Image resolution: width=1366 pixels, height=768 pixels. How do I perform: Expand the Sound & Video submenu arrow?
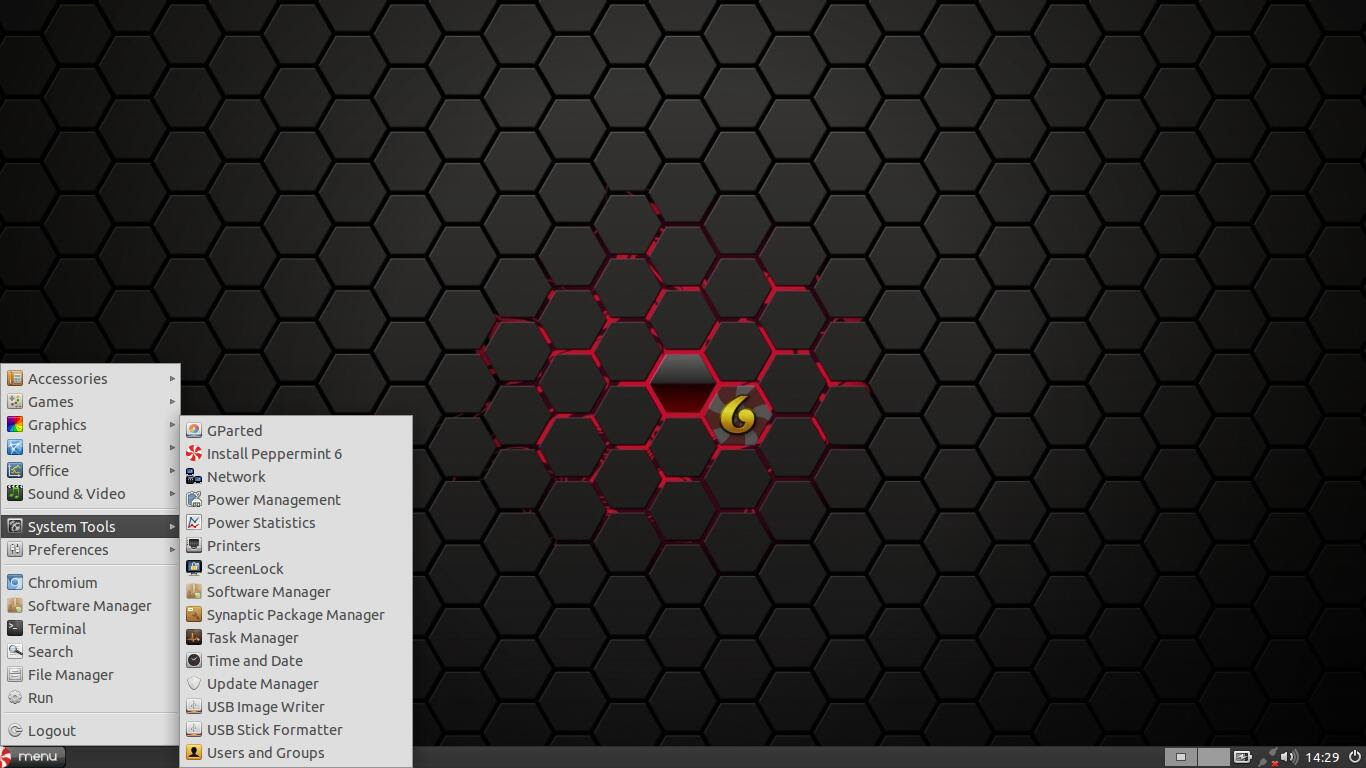click(172, 494)
